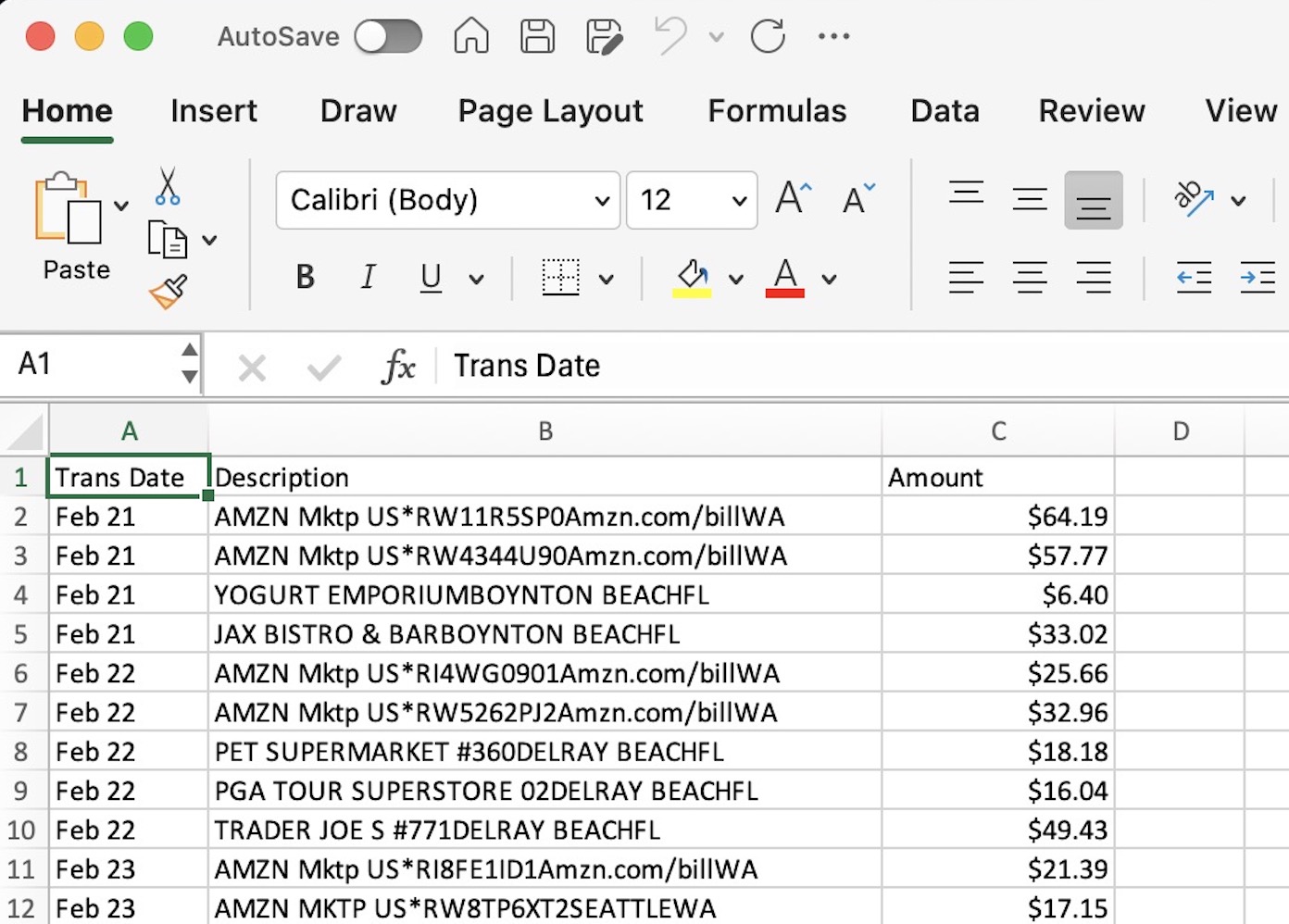This screenshot has height=924, width=1289.
Task: Toggle the AutoSave switch
Action: coord(388,37)
